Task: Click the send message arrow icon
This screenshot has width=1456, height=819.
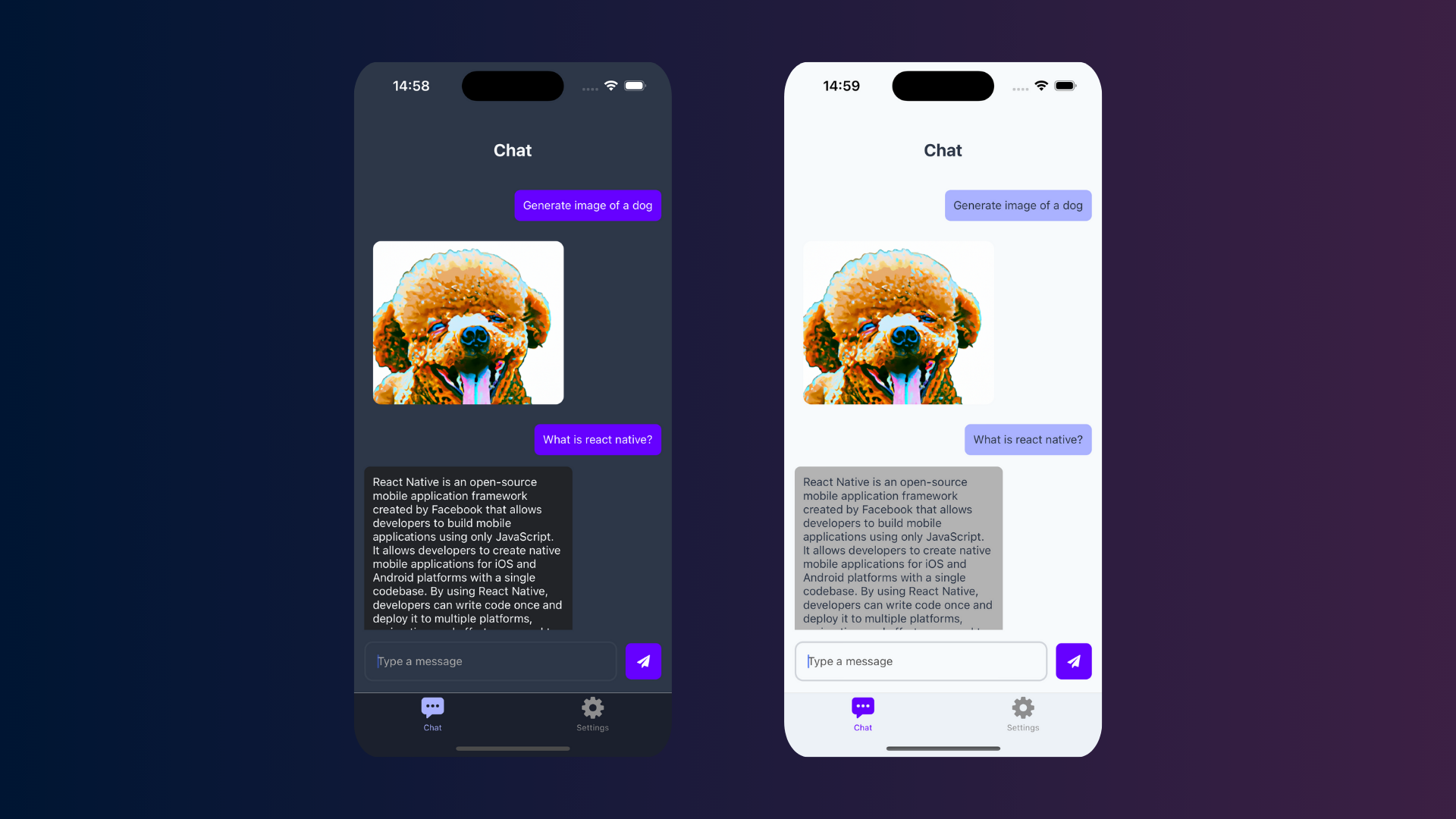Action: (x=643, y=661)
